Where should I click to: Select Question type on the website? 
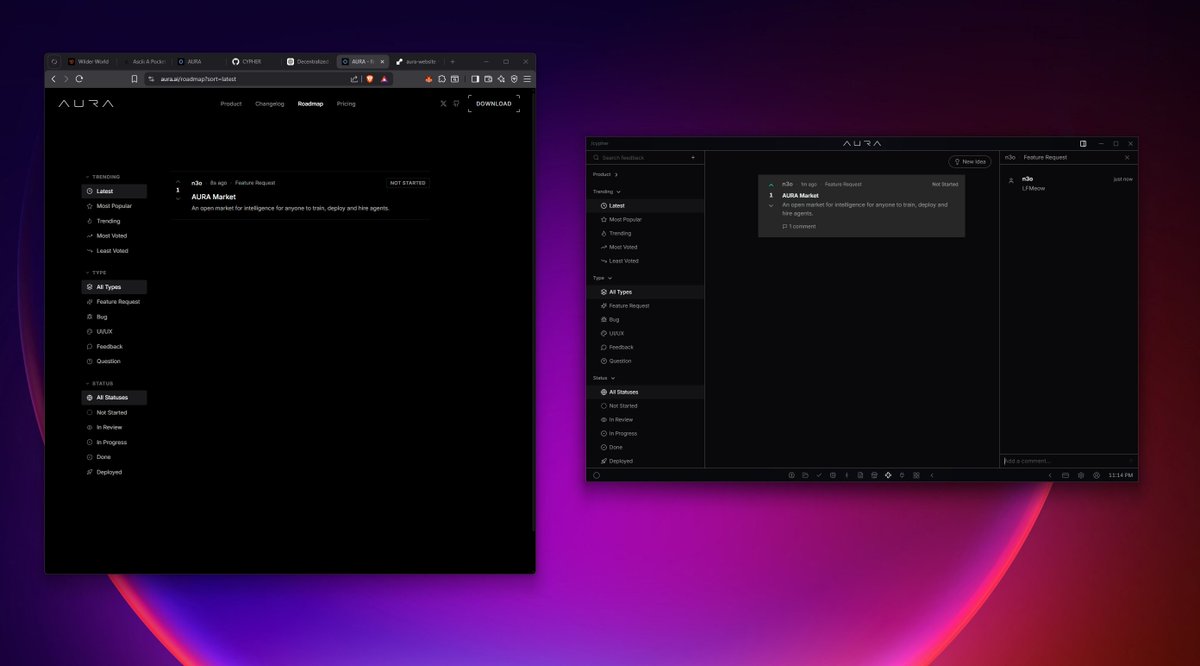click(114, 361)
